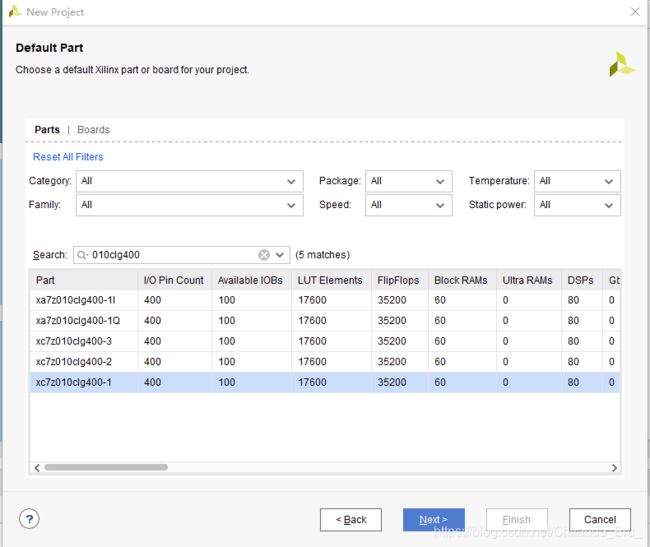Sort by DSPs column header
Viewport: 650px width, 547px height.
pyautogui.click(x=582, y=280)
